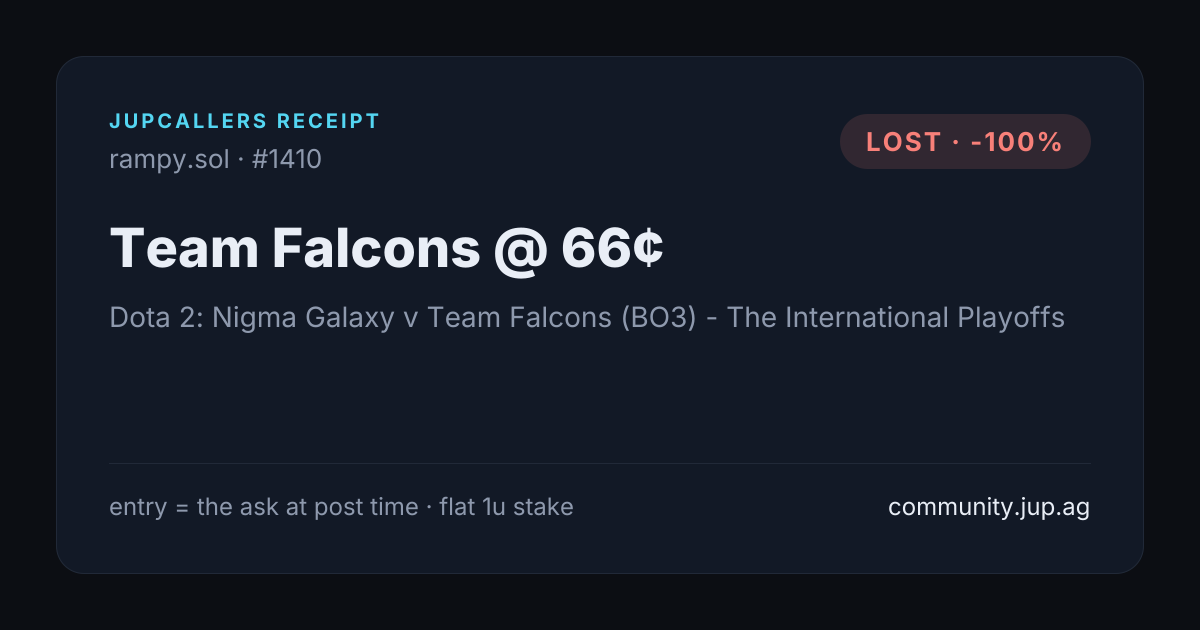Click the word RECEIPT in the header
Screen dimensions: 1200x630
pos(329,122)
